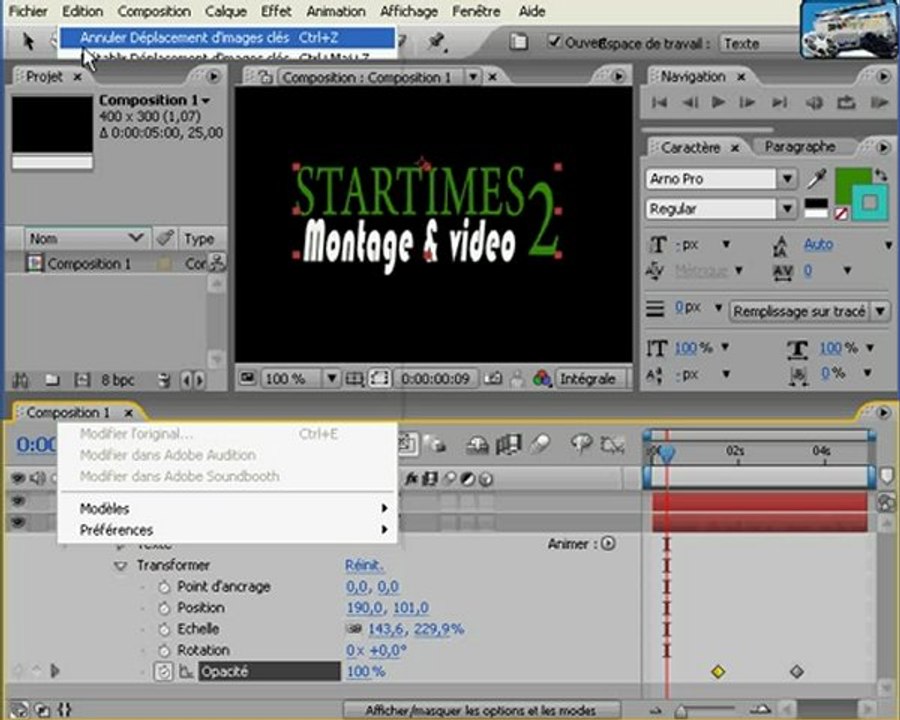900x720 pixels.
Task: Create new folder in Project panel
Action: point(52,380)
